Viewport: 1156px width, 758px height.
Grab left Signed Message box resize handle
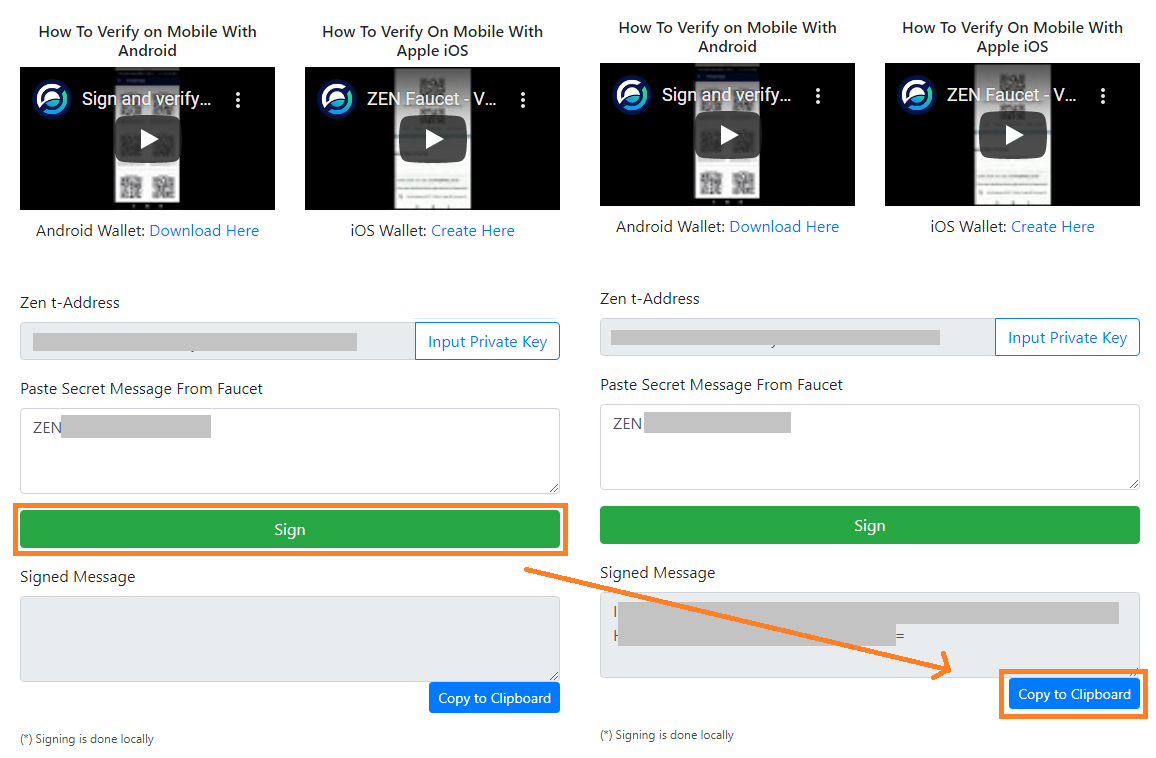point(554,675)
